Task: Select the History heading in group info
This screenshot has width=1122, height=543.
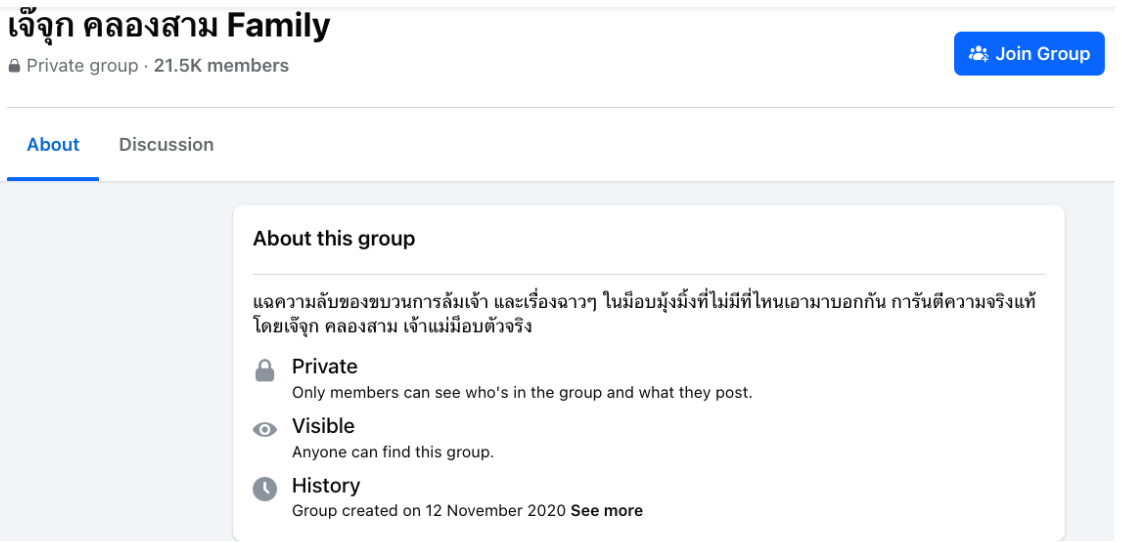Action: tap(326, 486)
